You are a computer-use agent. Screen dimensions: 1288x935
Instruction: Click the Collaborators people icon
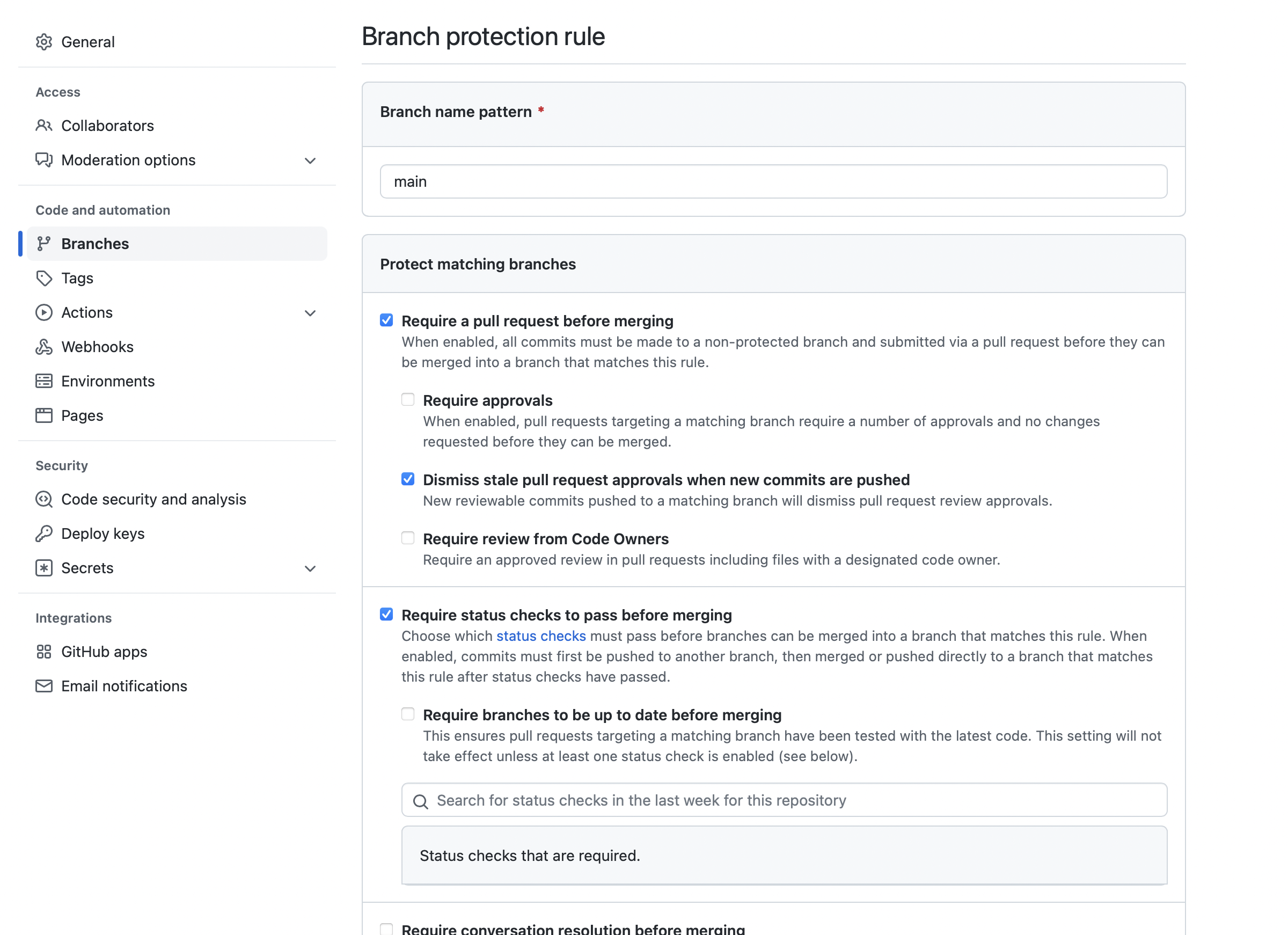43,126
